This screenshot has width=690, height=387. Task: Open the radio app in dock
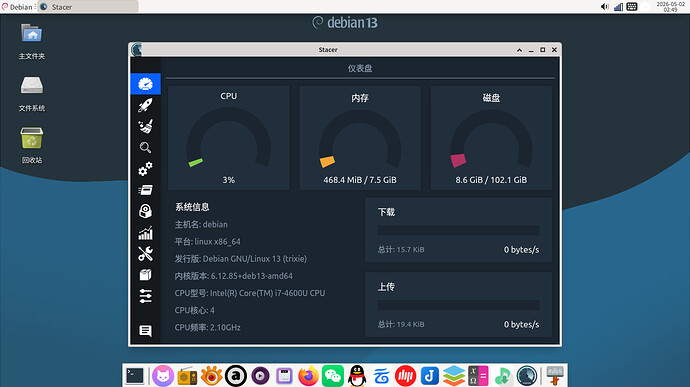(187, 376)
